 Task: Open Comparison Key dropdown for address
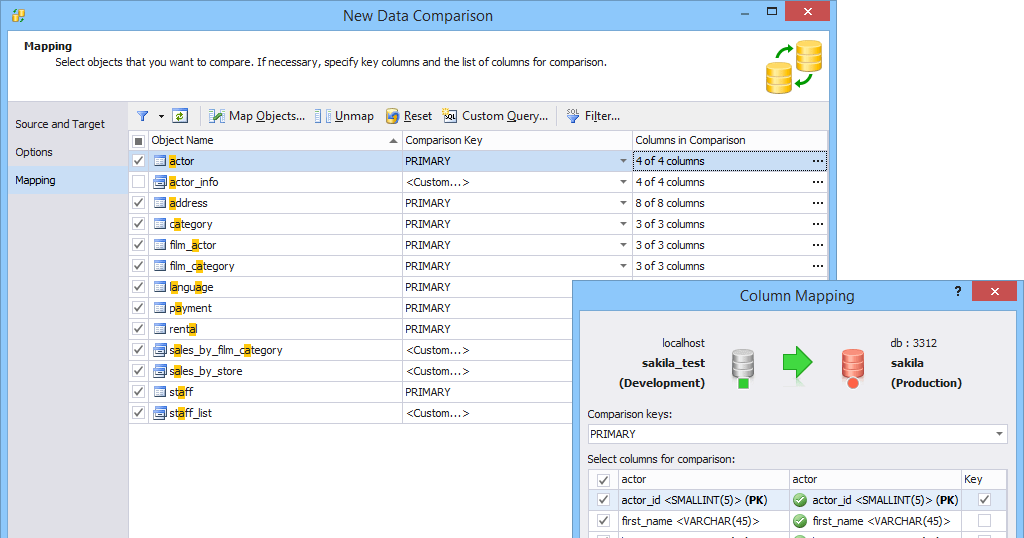click(623, 203)
